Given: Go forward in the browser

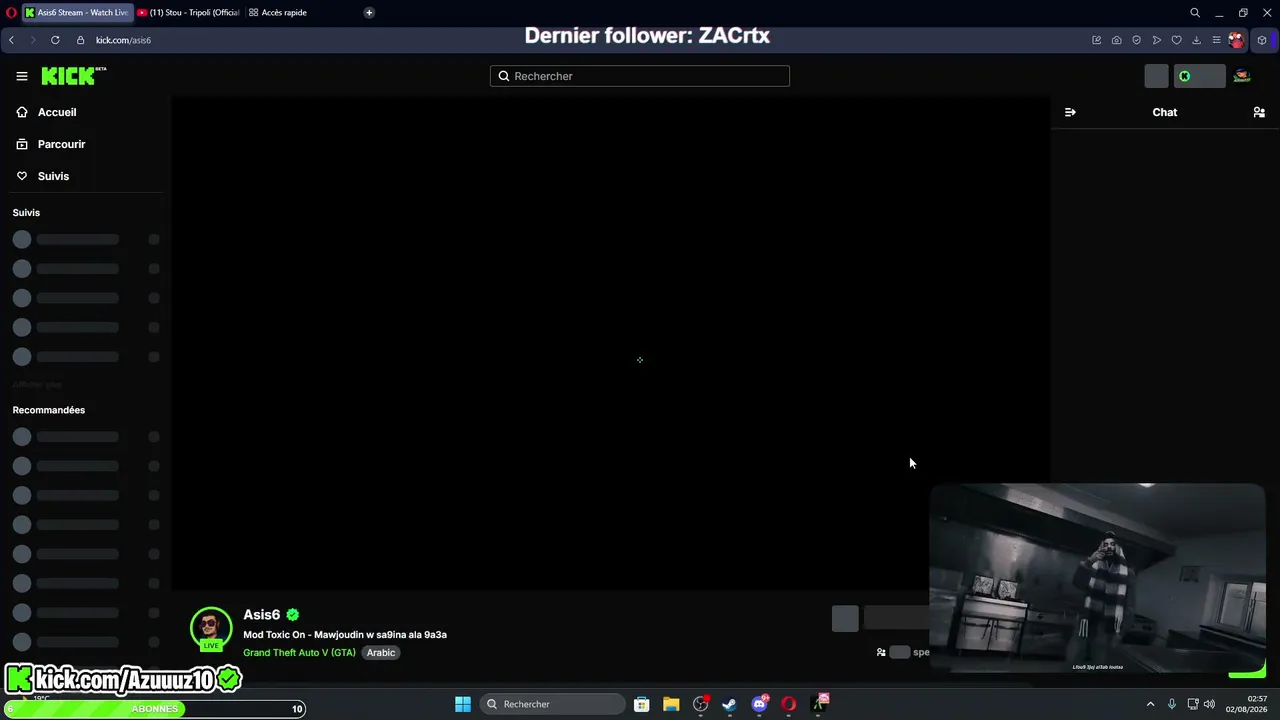Looking at the screenshot, I should point(32,40).
